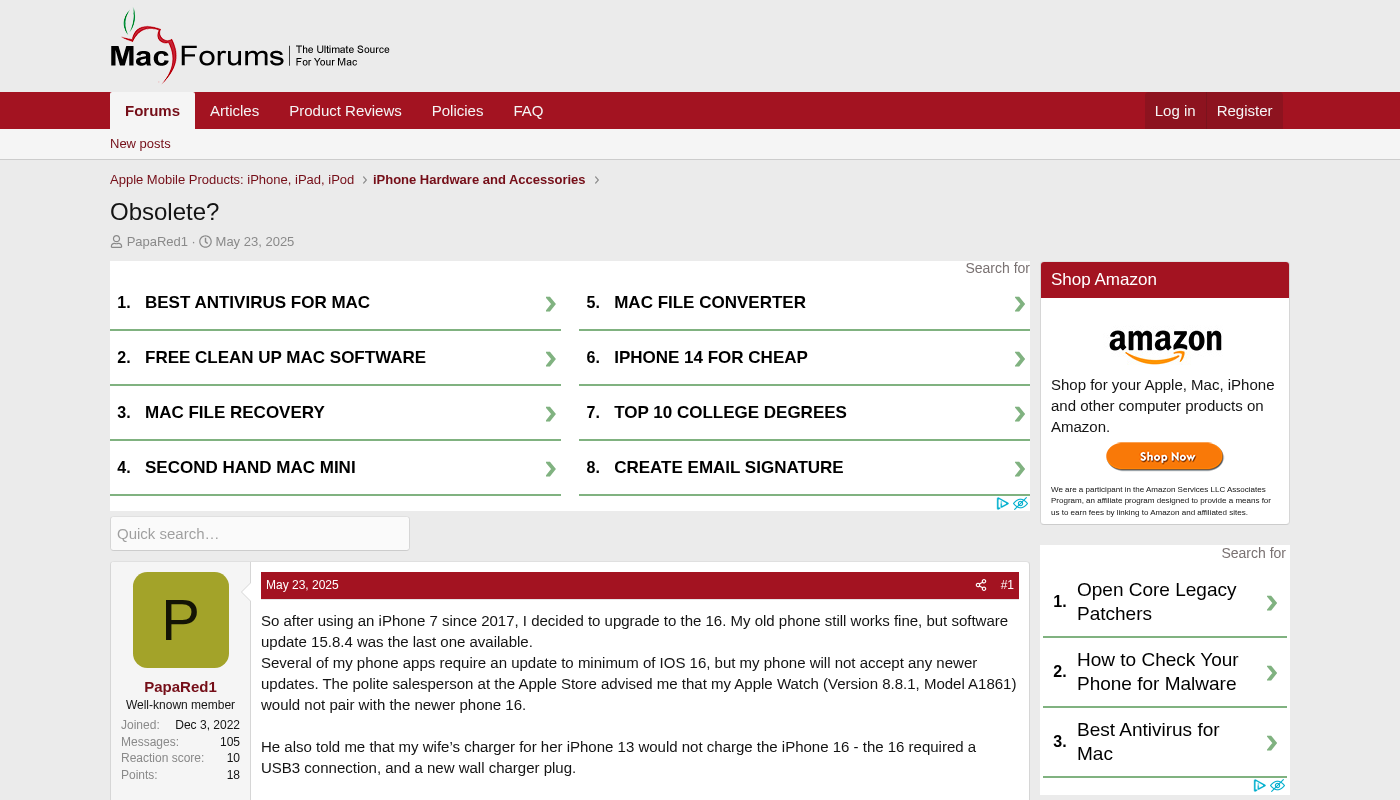Open the iPhone 14 For Cheap chevron
Viewport: 1400px width, 800px height.
point(1019,359)
